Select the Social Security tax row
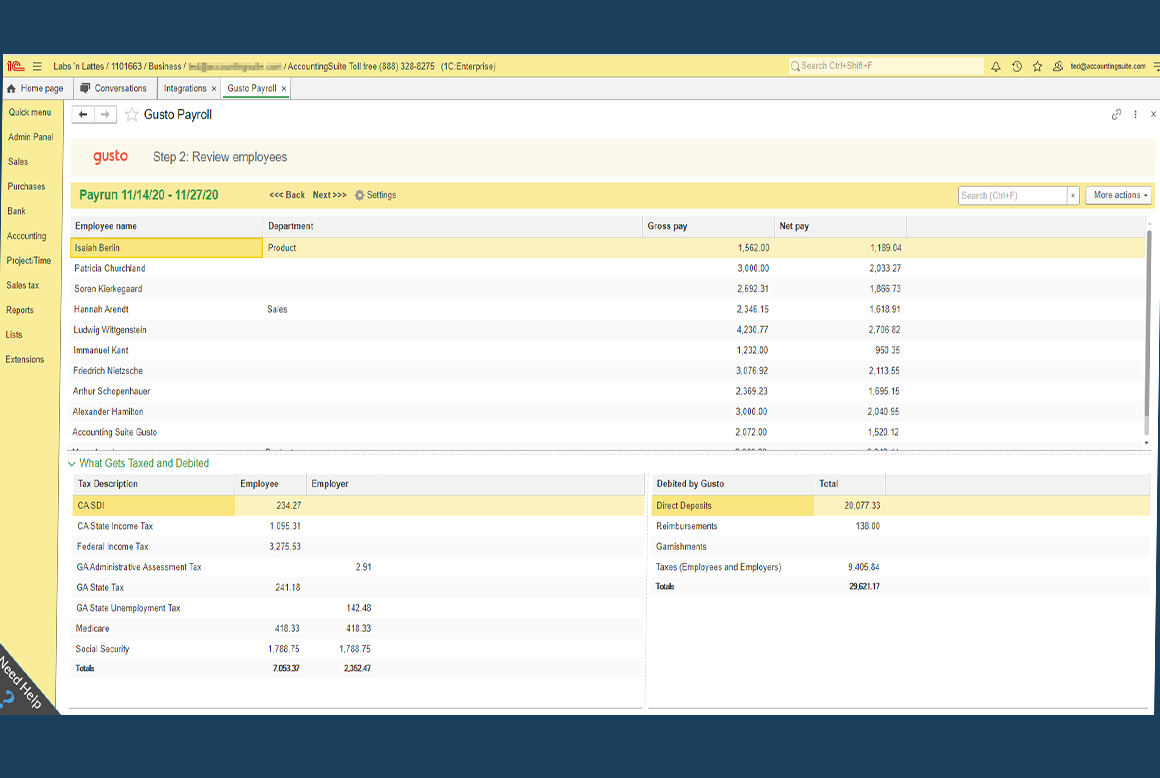The width and height of the screenshot is (1160, 778). coord(358,649)
